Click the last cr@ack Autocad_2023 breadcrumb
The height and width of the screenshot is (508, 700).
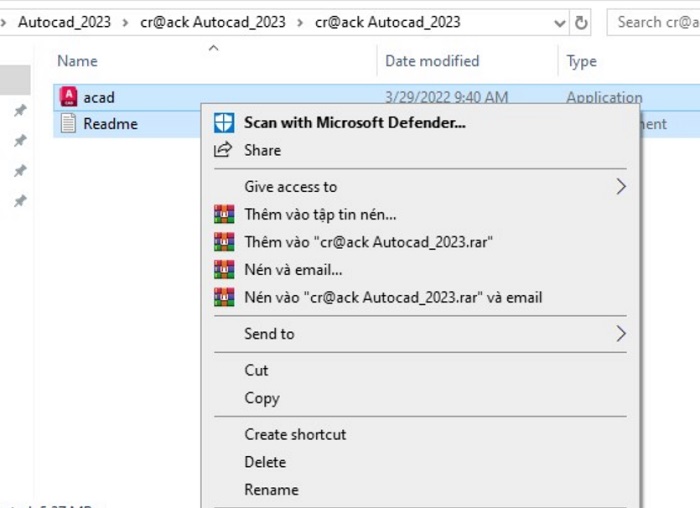[x=388, y=22]
